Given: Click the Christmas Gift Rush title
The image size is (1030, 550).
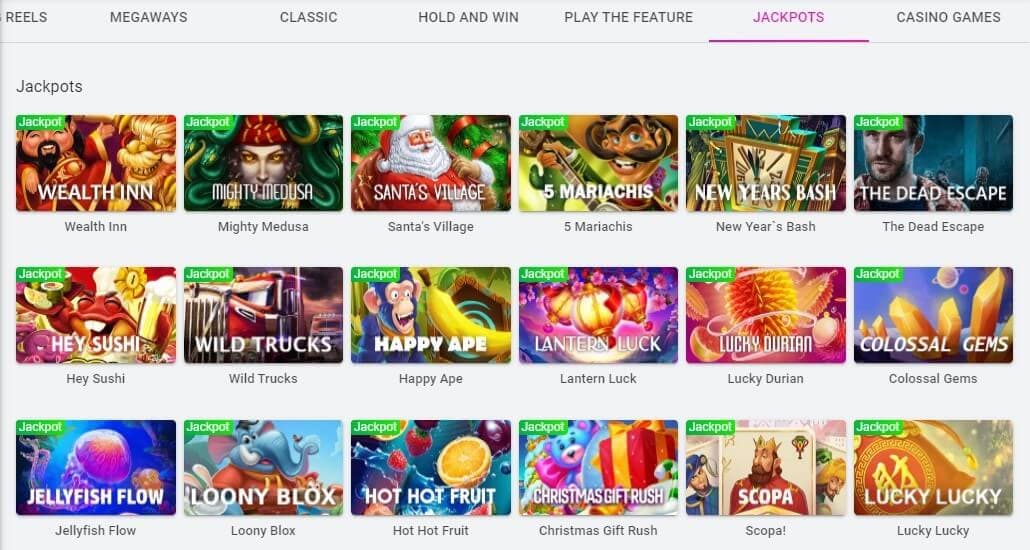Looking at the screenshot, I should (x=598, y=530).
